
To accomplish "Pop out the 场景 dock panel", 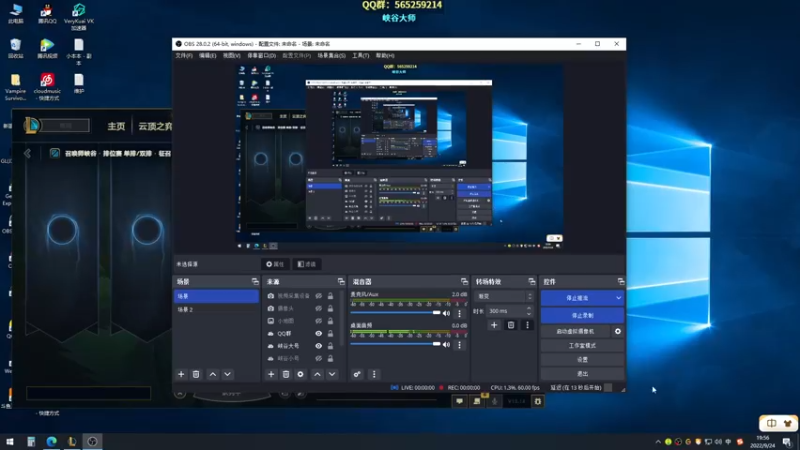I will (255, 282).
